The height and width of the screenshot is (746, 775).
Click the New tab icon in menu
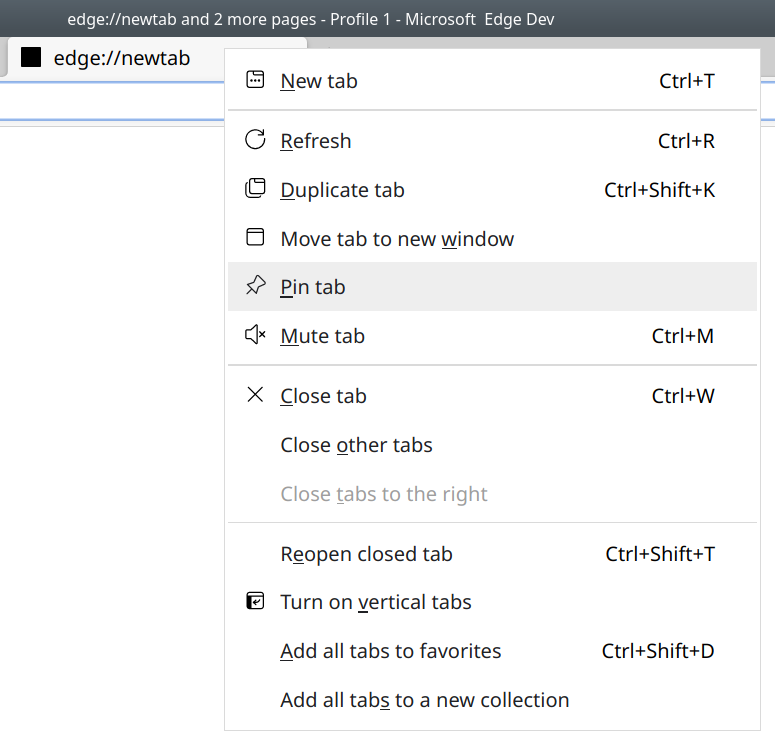[x=255, y=80]
